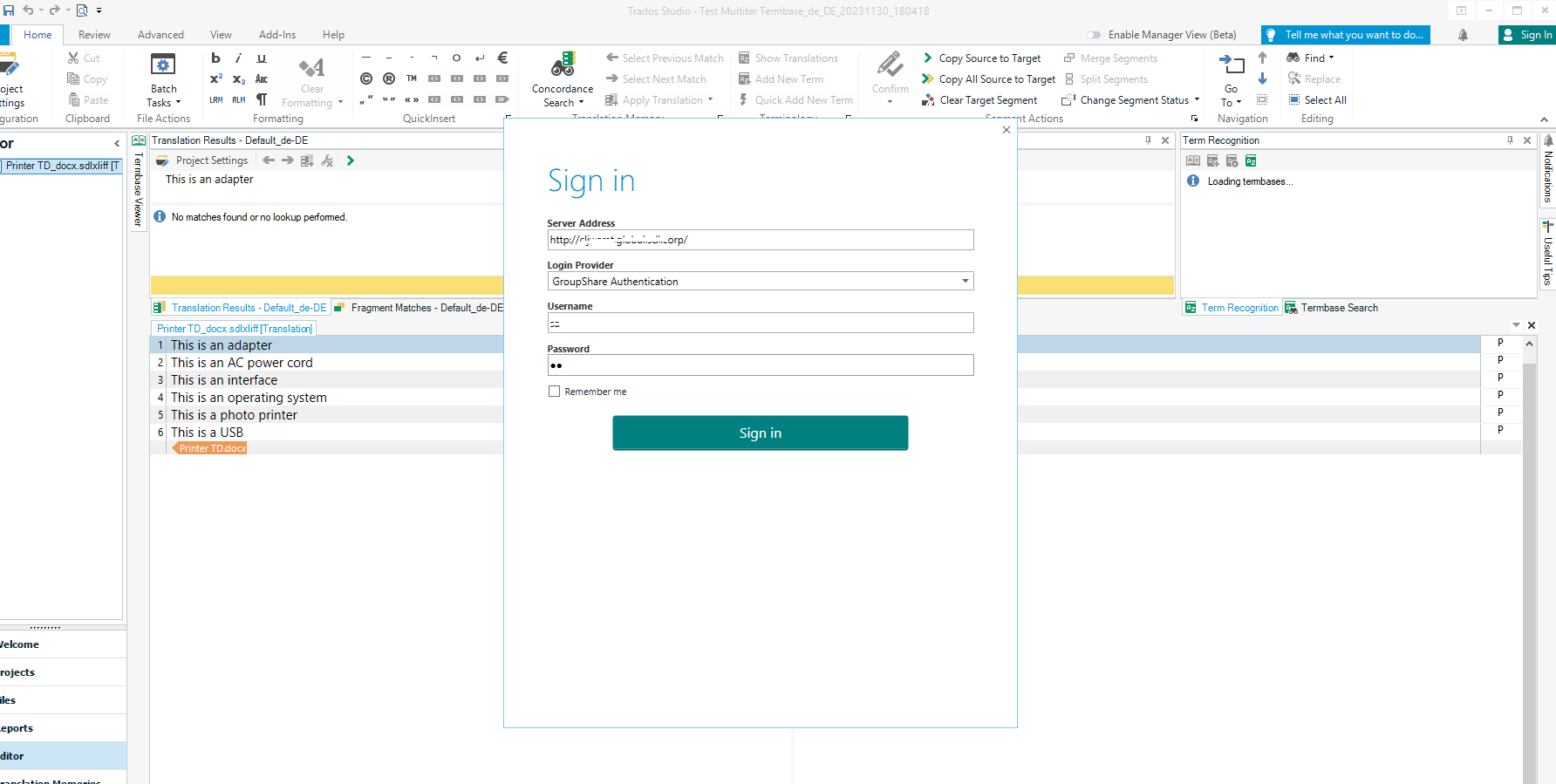
Task: Open Concordance Search tool
Action: pyautogui.click(x=563, y=78)
